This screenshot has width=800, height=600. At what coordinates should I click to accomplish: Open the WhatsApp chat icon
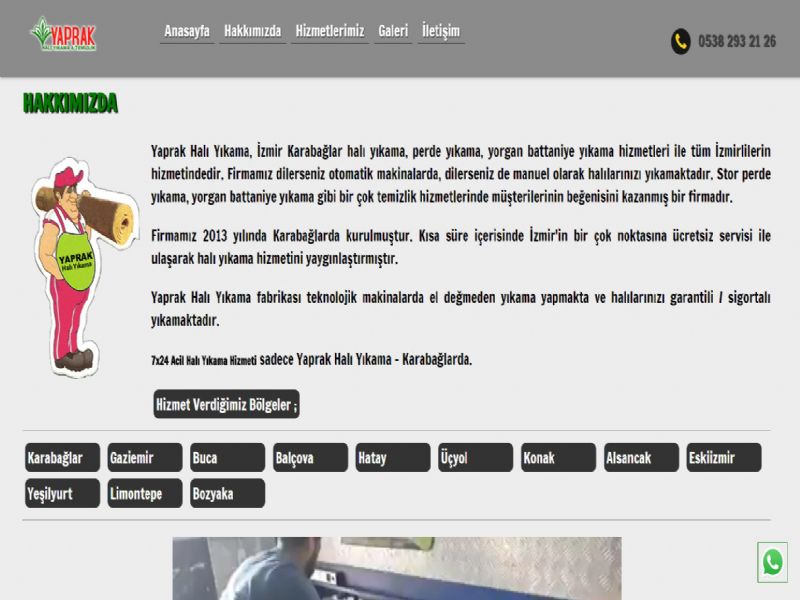tap(772, 562)
